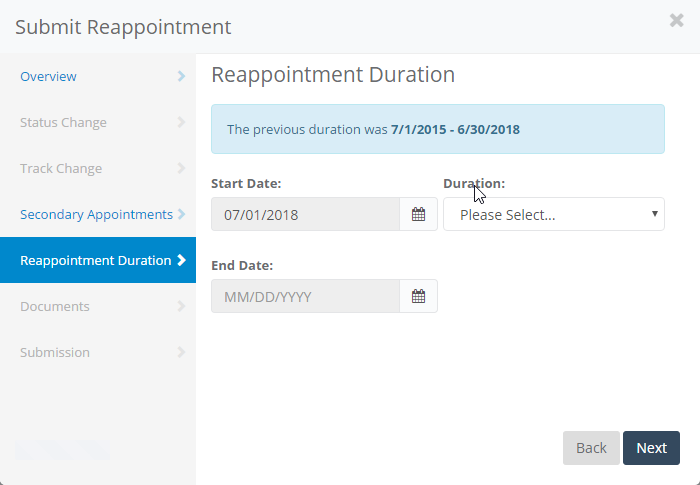Open the End Date calendar picker

click(x=419, y=296)
